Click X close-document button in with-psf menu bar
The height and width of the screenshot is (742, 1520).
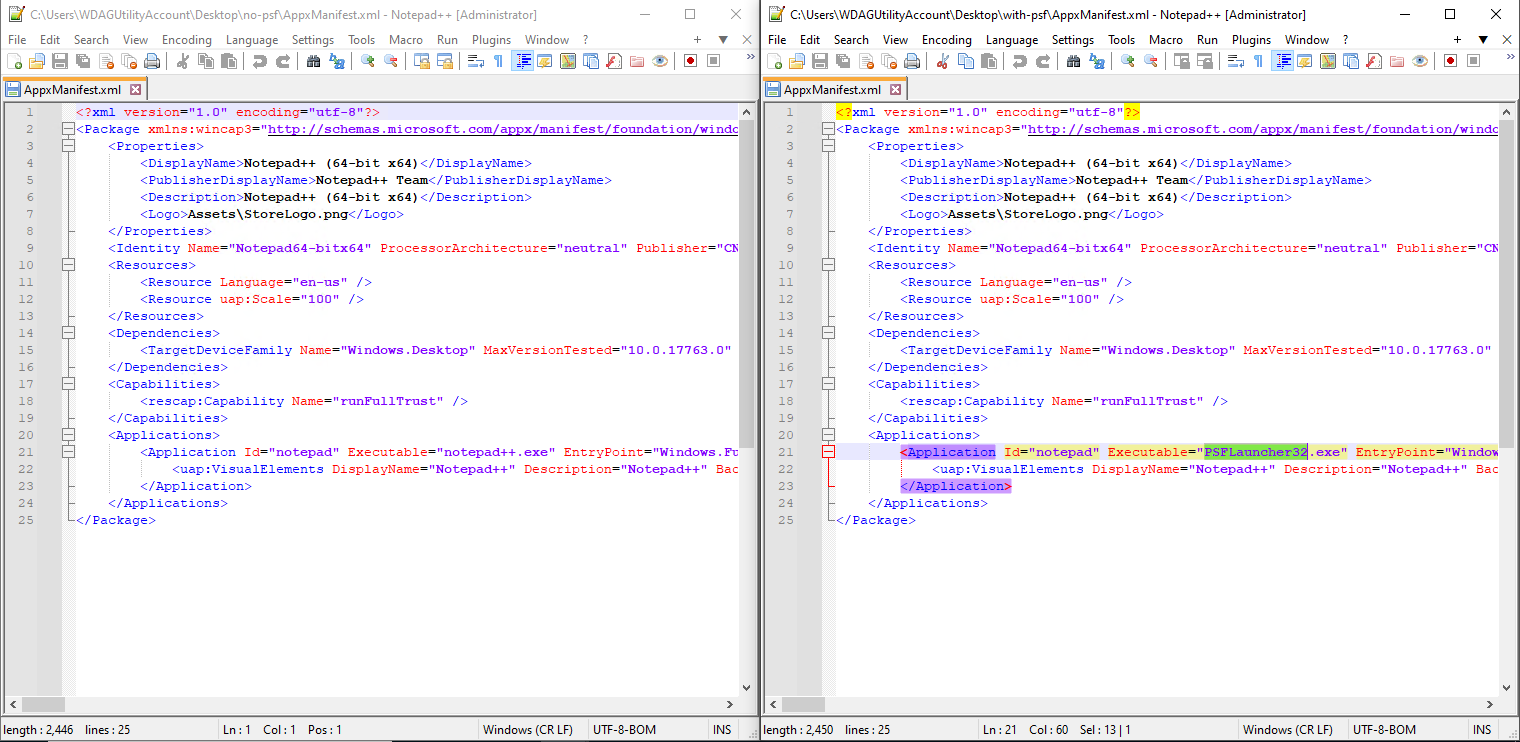(x=1507, y=40)
